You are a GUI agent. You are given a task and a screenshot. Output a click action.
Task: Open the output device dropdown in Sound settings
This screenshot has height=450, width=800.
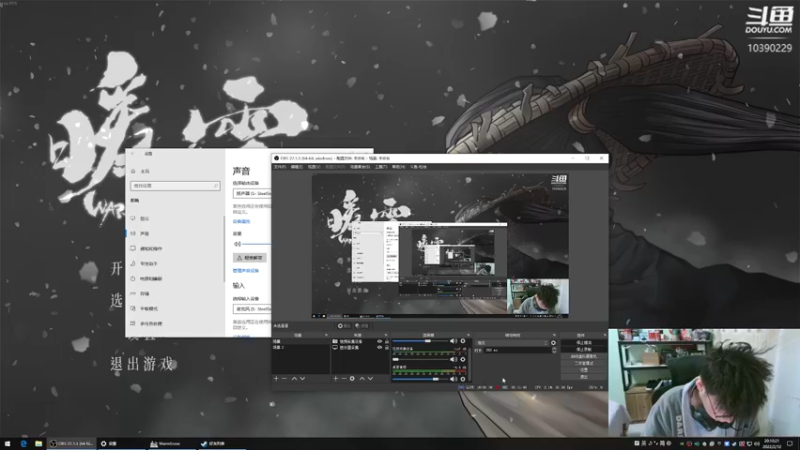point(253,194)
